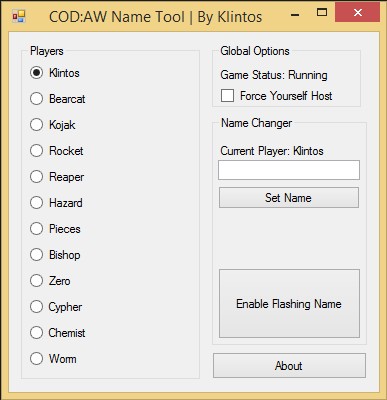Choose Kojak from the Players list
The image size is (387, 400).
53,125
